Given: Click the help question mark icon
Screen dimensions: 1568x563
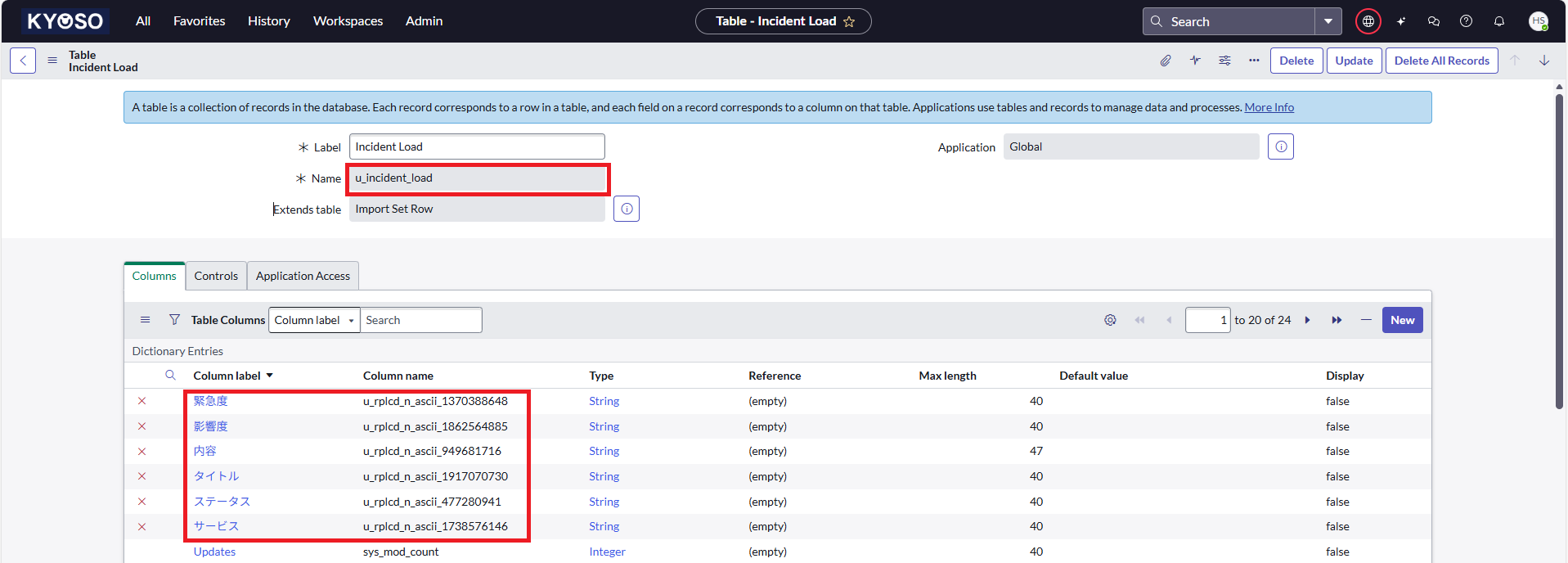Looking at the screenshot, I should (x=1466, y=21).
